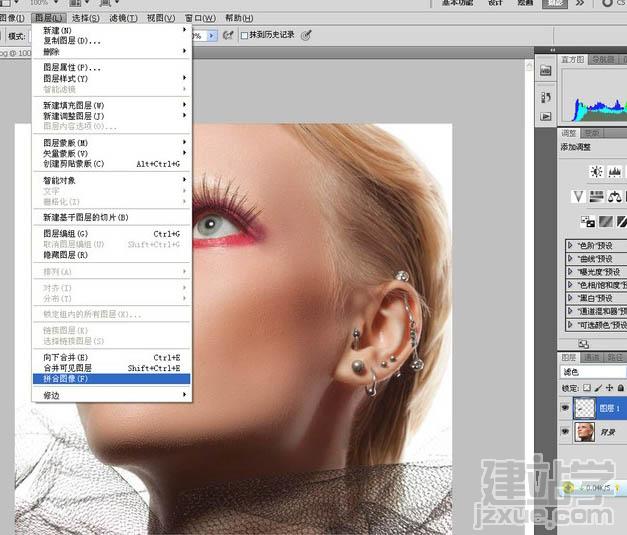Open the flow percentage slider arrow

click(212, 36)
